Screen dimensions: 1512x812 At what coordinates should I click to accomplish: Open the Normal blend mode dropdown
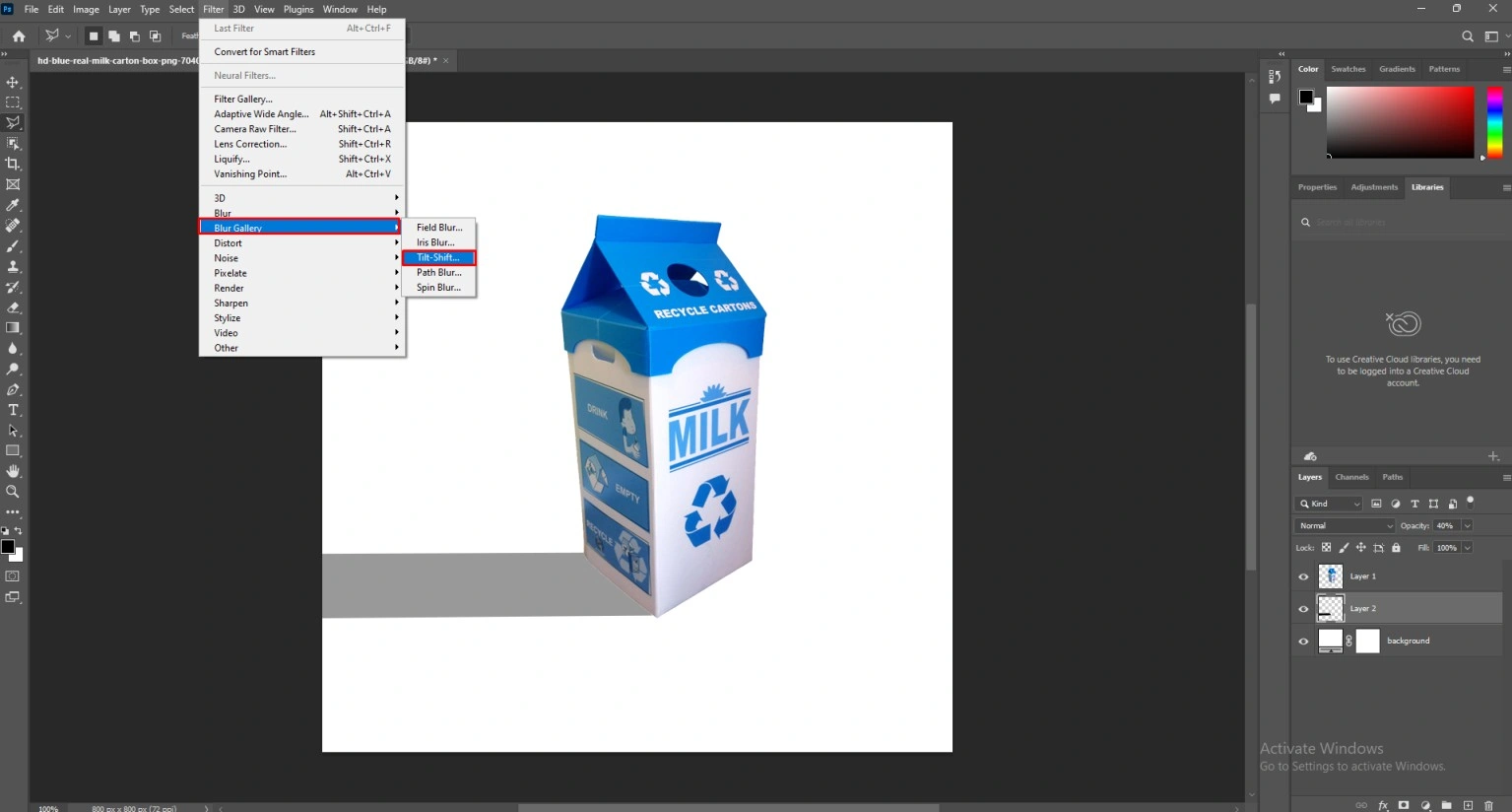pyautogui.click(x=1346, y=526)
